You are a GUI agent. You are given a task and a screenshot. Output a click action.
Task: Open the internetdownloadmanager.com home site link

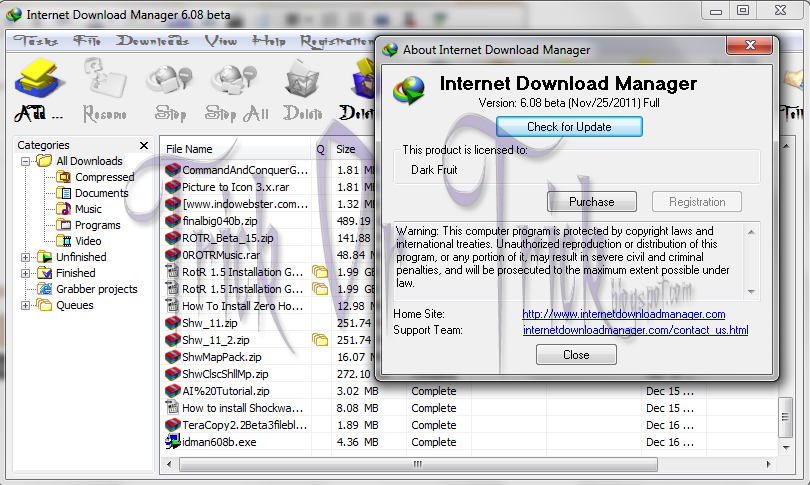coord(624,314)
